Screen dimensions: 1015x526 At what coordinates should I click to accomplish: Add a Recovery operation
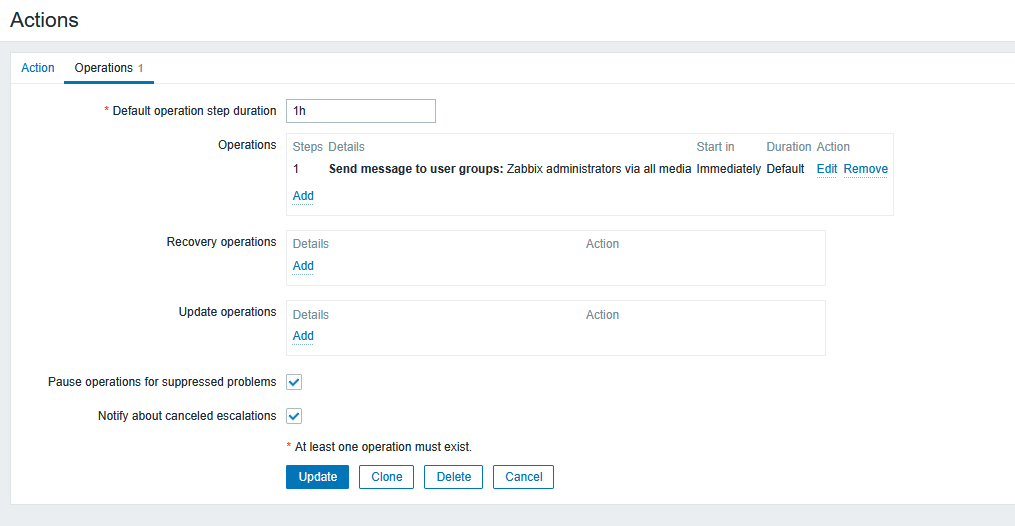tap(303, 266)
